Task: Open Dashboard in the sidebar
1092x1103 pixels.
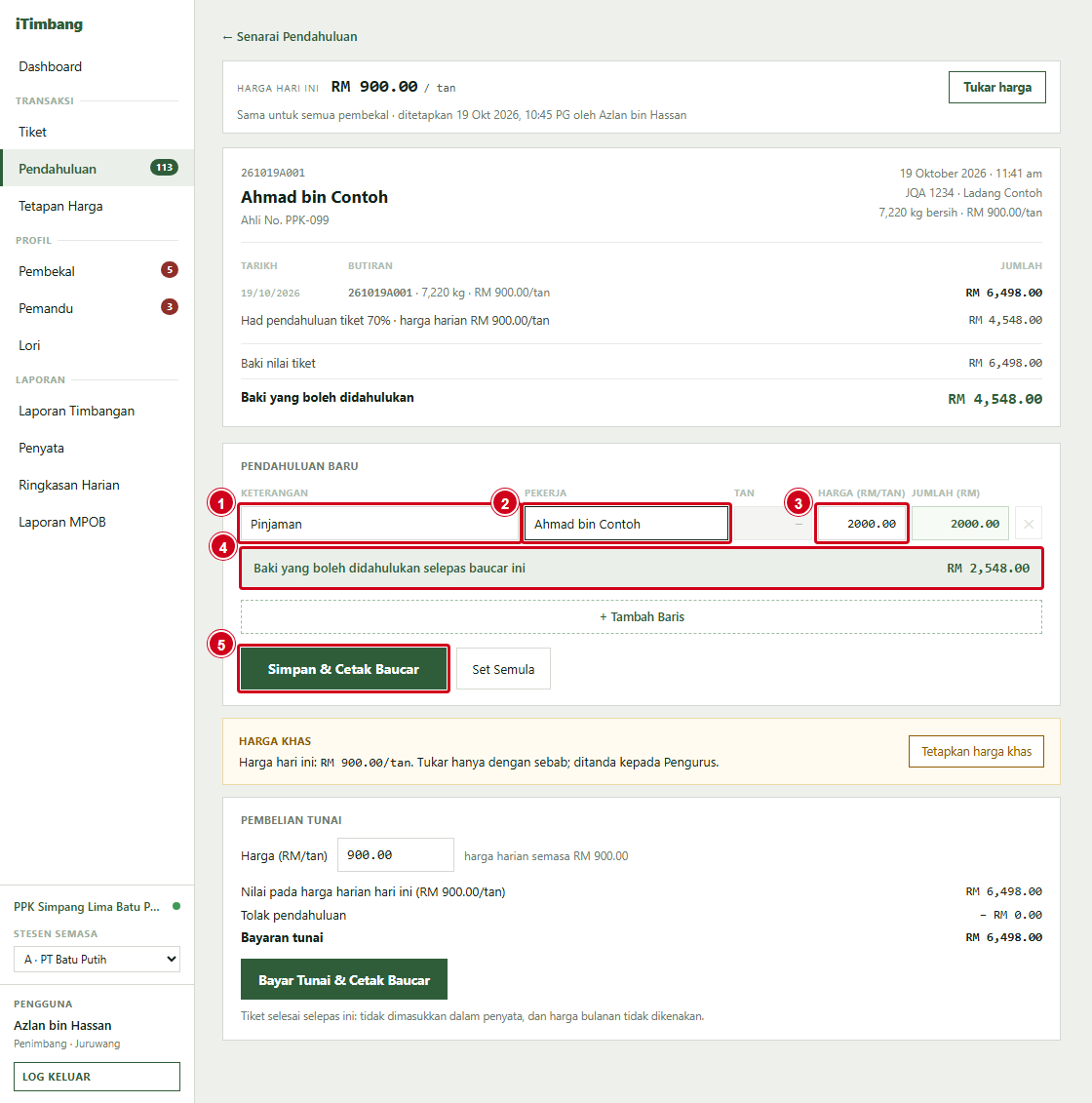Action: (x=97, y=67)
